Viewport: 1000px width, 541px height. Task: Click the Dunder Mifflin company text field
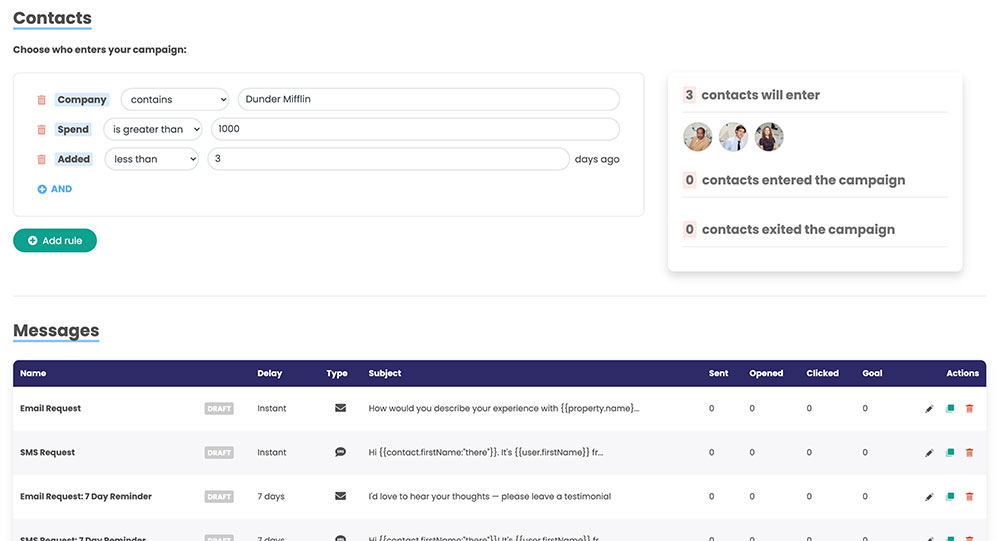coord(429,99)
